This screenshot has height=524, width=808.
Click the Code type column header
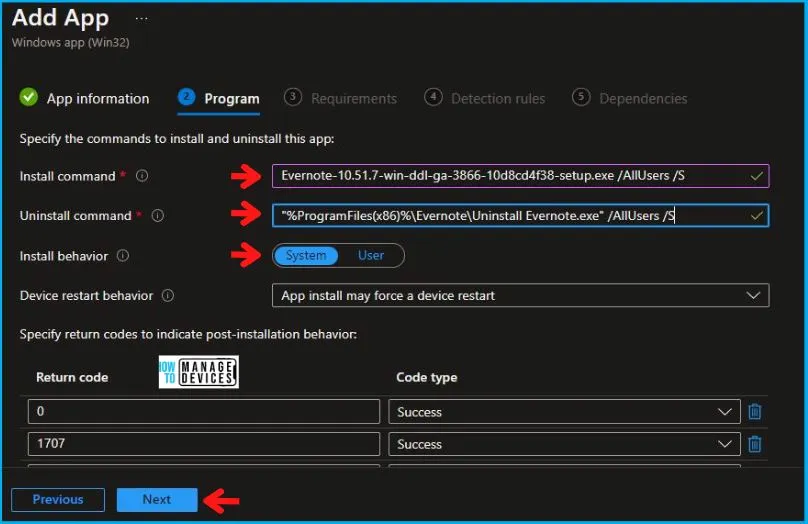[427, 378]
